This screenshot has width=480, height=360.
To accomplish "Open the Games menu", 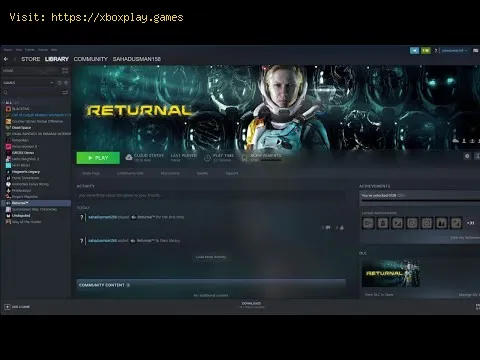I will point(43,50).
